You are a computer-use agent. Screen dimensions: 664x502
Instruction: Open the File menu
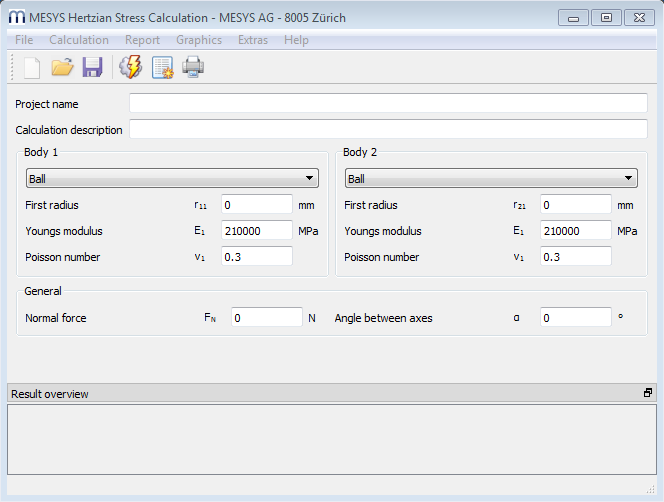click(24, 40)
